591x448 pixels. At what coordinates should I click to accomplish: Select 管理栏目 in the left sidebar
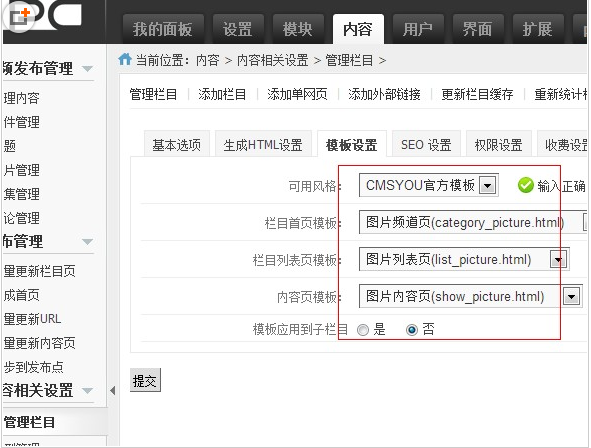click(29, 422)
